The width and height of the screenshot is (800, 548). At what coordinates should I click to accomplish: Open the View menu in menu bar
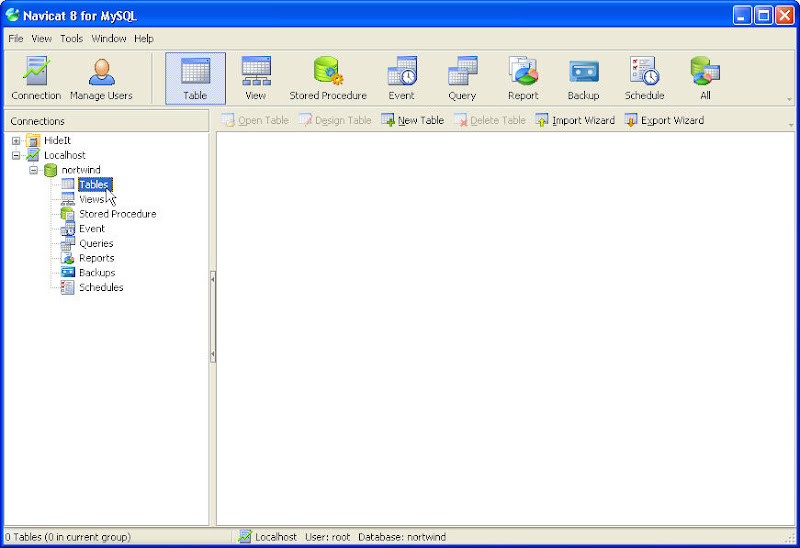pos(41,39)
